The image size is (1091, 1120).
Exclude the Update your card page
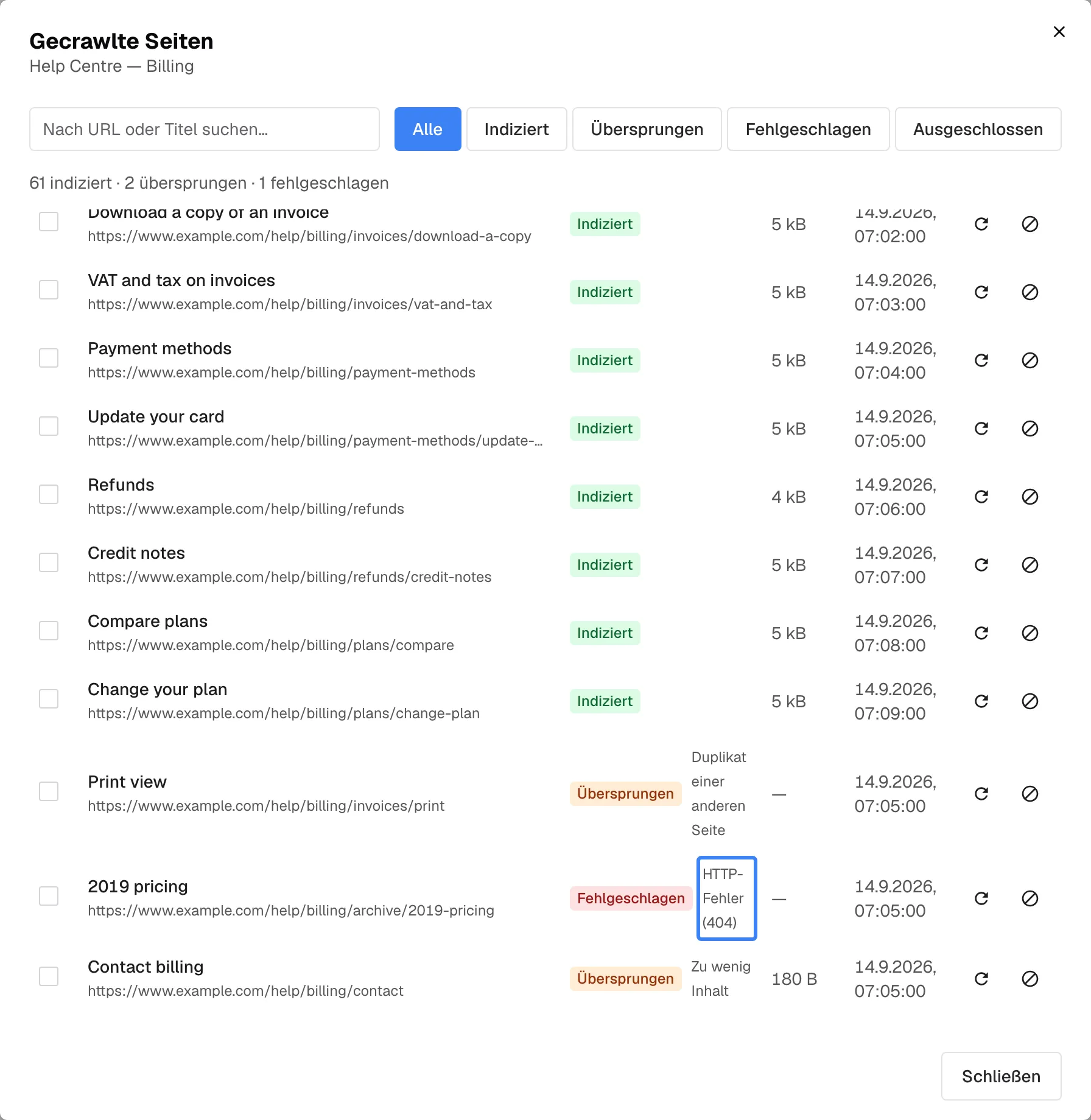coord(1030,429)
